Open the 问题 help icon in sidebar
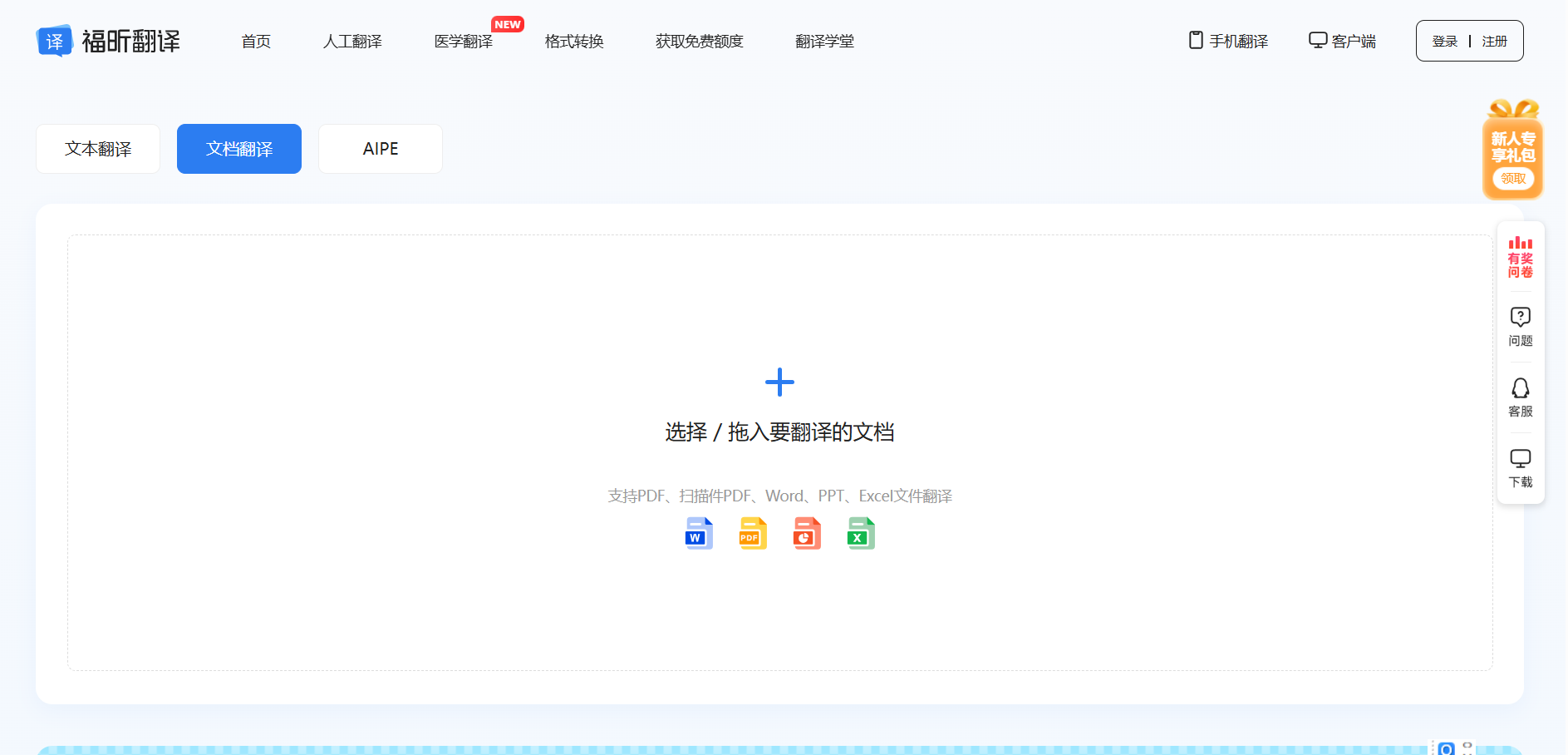This screenshot has height=755, width=1568. pyautogui.click(x=1520, y=327)
